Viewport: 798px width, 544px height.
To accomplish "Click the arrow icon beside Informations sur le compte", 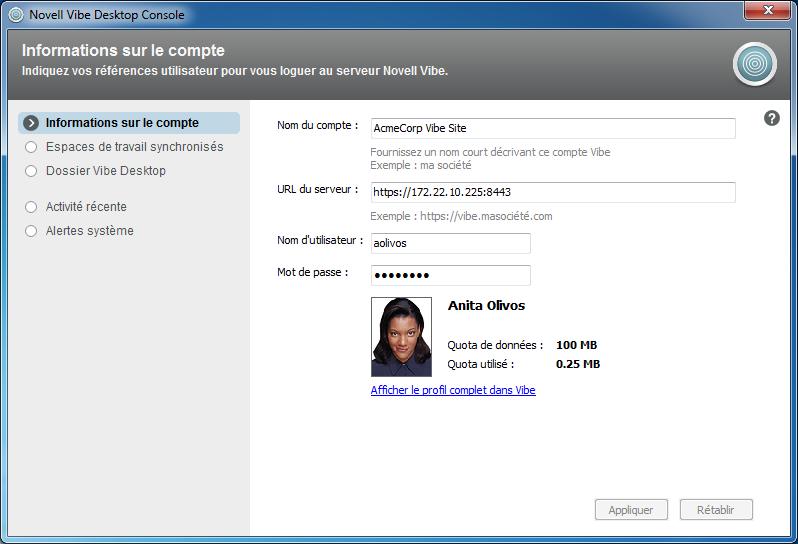I will 31,123.
